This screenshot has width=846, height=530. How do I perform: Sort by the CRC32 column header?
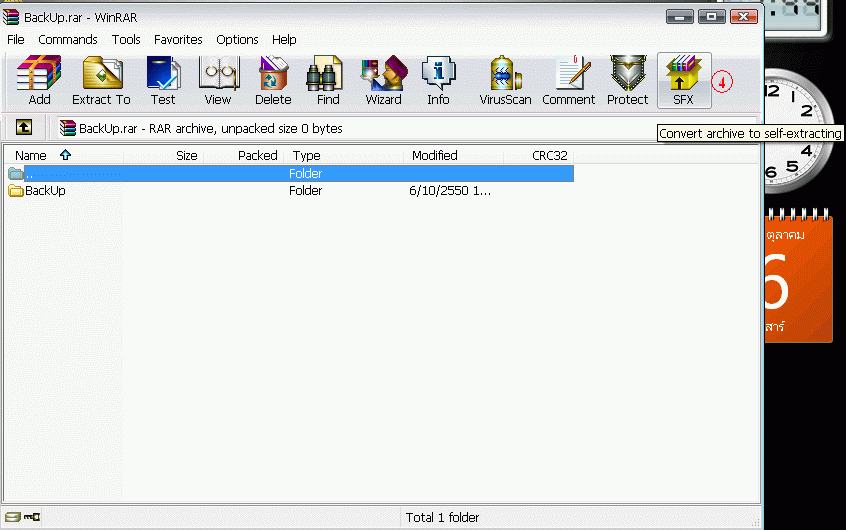click(538, 155)
